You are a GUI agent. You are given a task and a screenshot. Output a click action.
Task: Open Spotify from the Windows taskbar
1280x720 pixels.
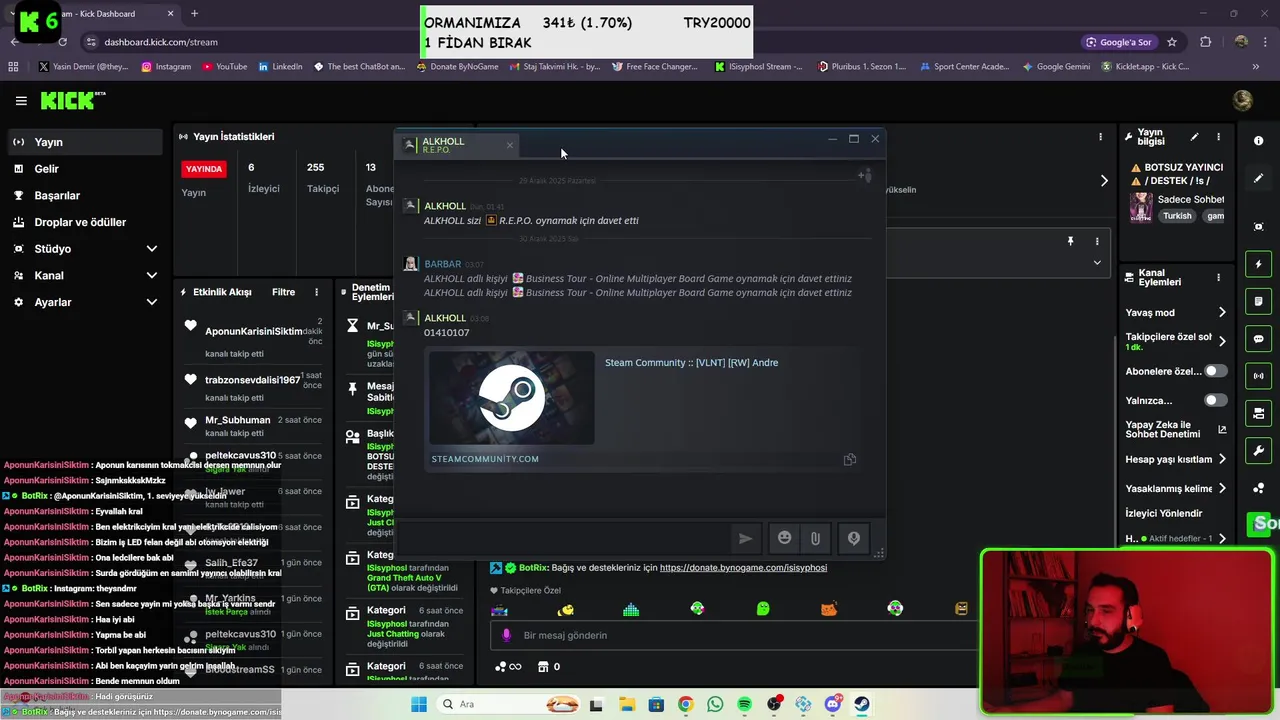[744, 704]
